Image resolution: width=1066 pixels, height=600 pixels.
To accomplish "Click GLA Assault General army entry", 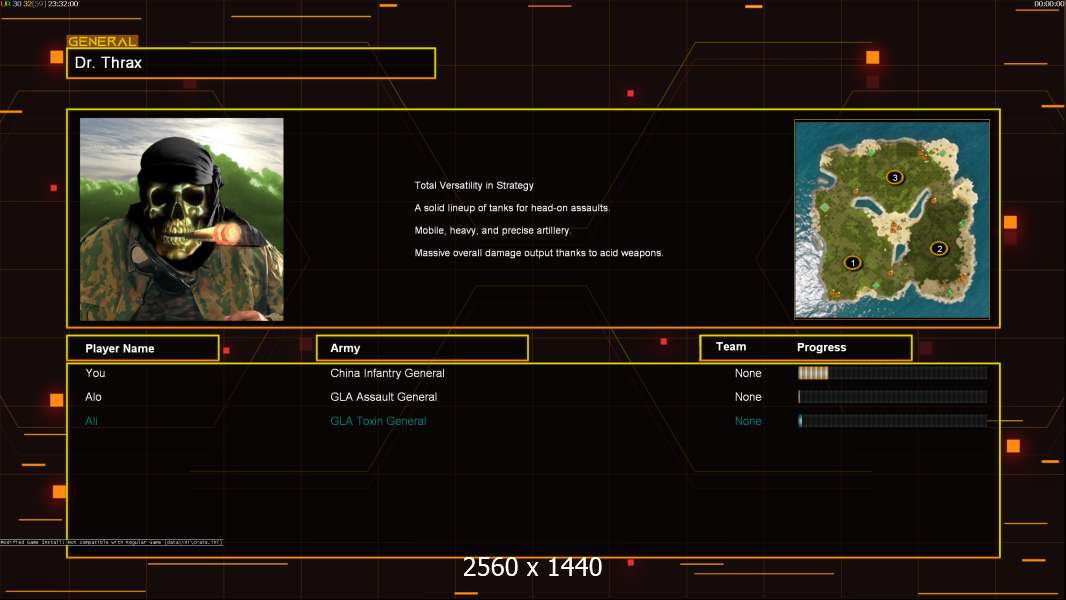I will [383, 397].
